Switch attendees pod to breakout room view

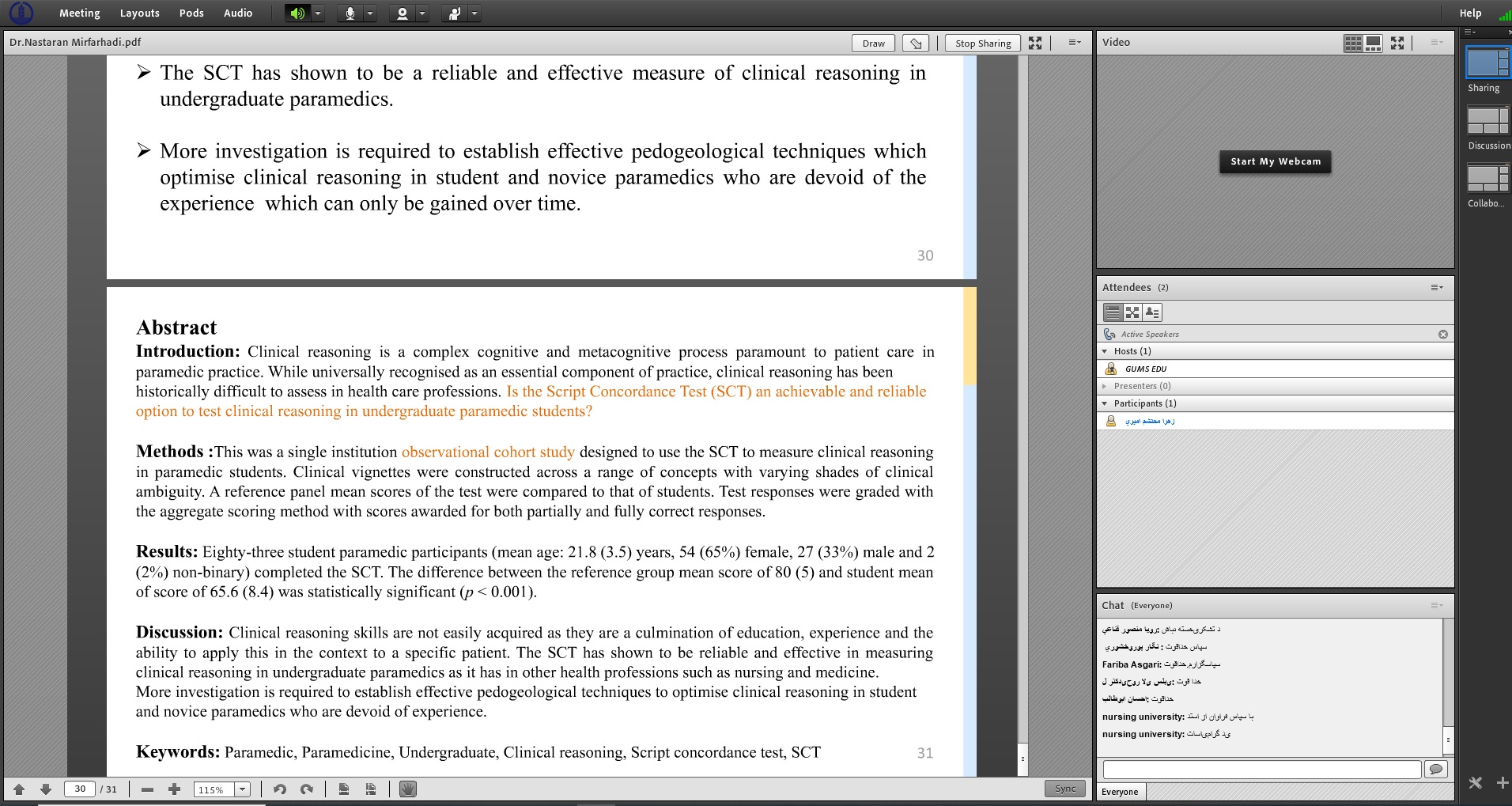point(1132,312)
